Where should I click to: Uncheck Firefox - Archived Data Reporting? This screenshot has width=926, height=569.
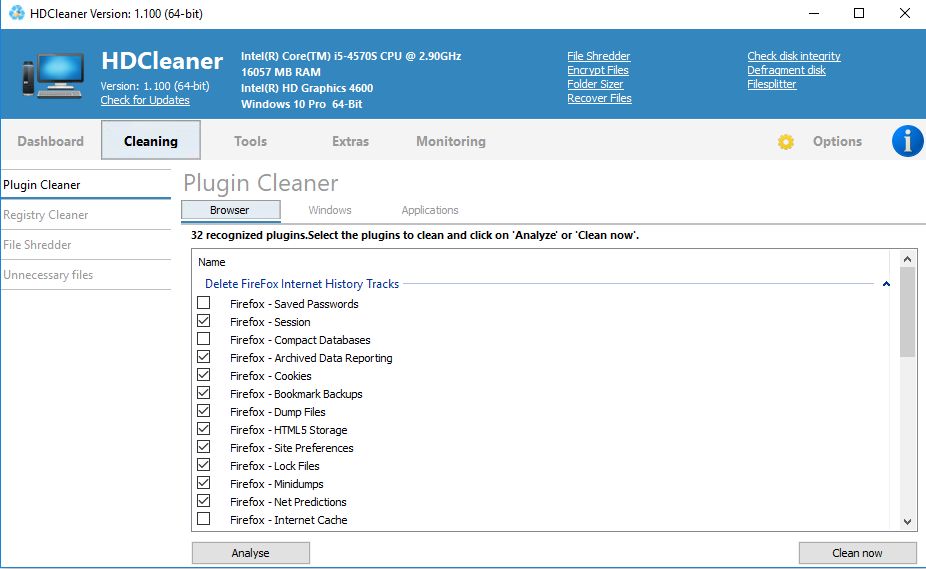pyautogui.click(x=204, y=357)
